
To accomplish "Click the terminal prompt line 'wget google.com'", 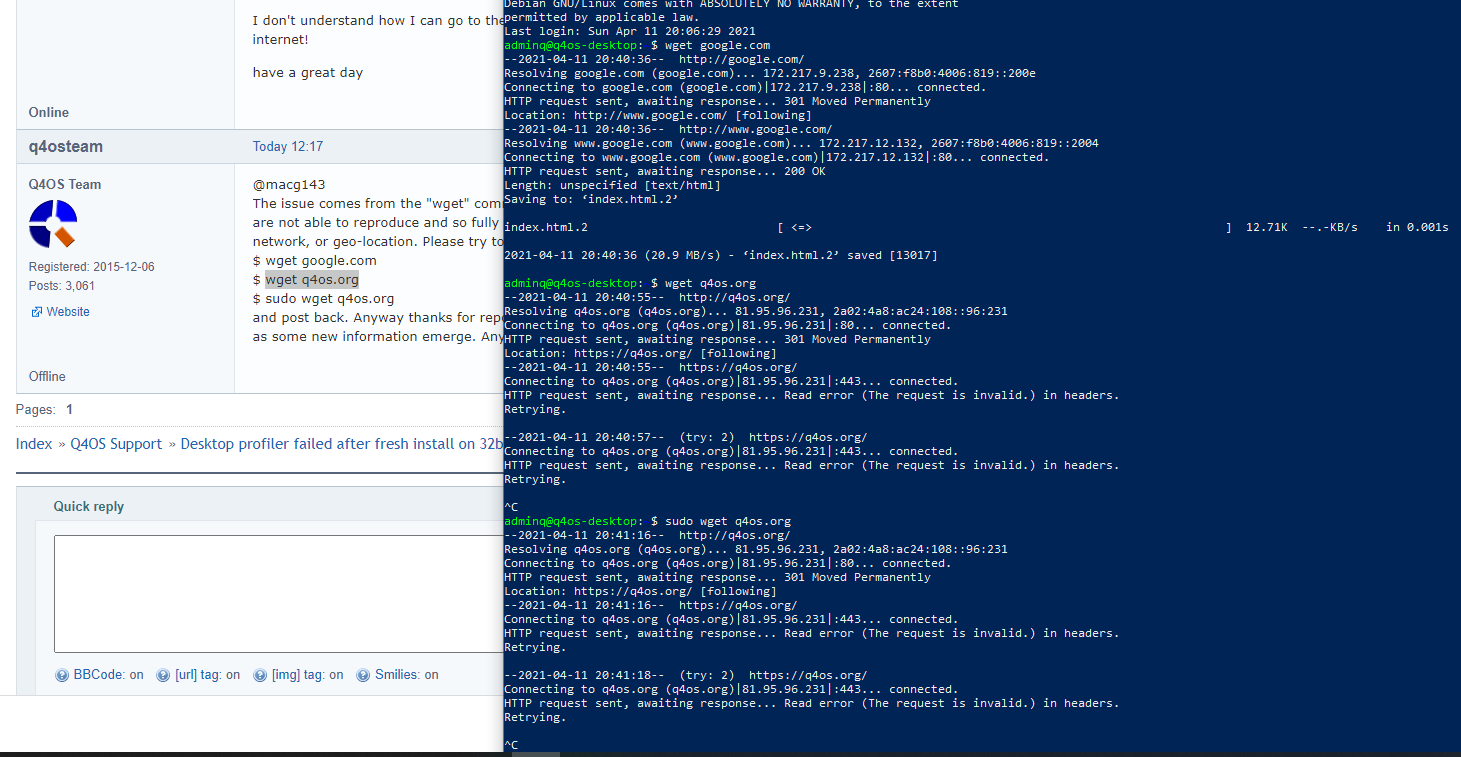I will click(x=637, y=45).
